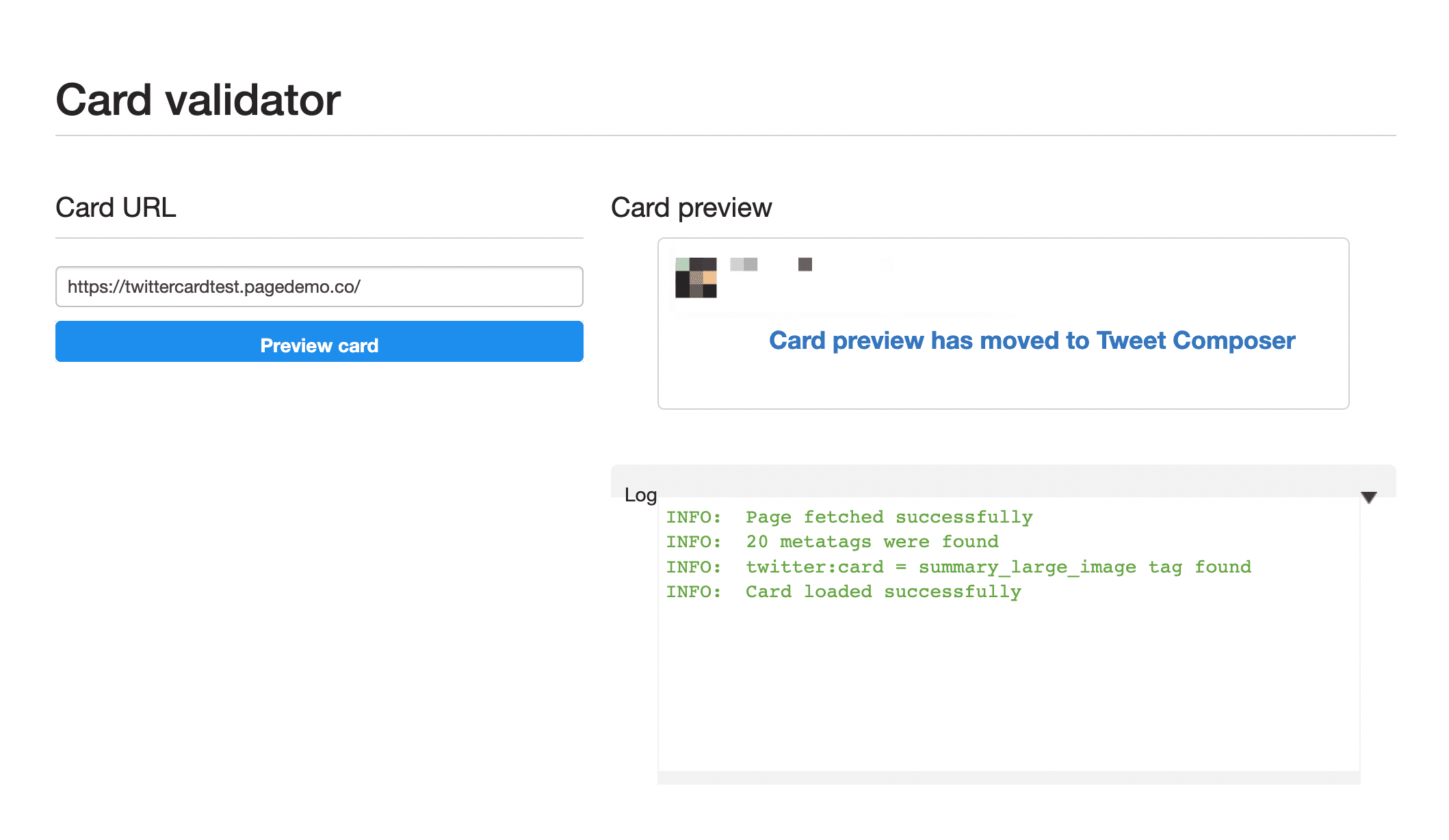Screen dimensions: 1449x840
Task: Click the Preview card button
Action: click(x=319, y=341)
